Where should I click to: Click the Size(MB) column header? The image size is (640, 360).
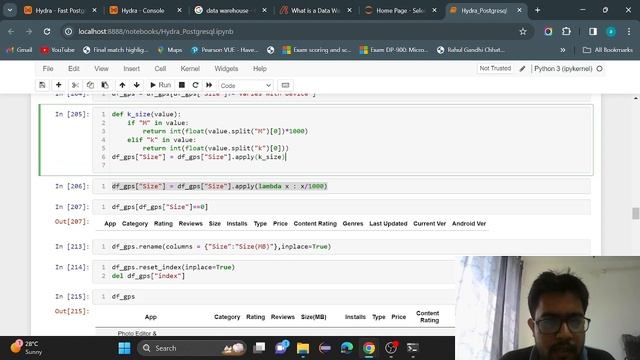313,317
